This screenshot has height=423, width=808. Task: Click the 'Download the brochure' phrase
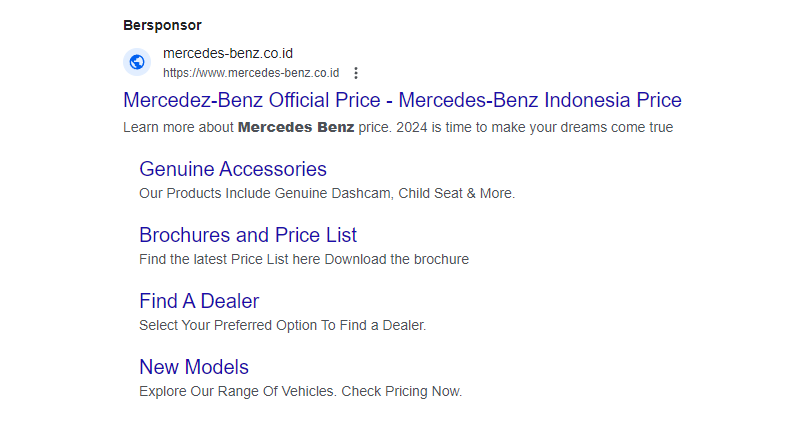[396, 259]
